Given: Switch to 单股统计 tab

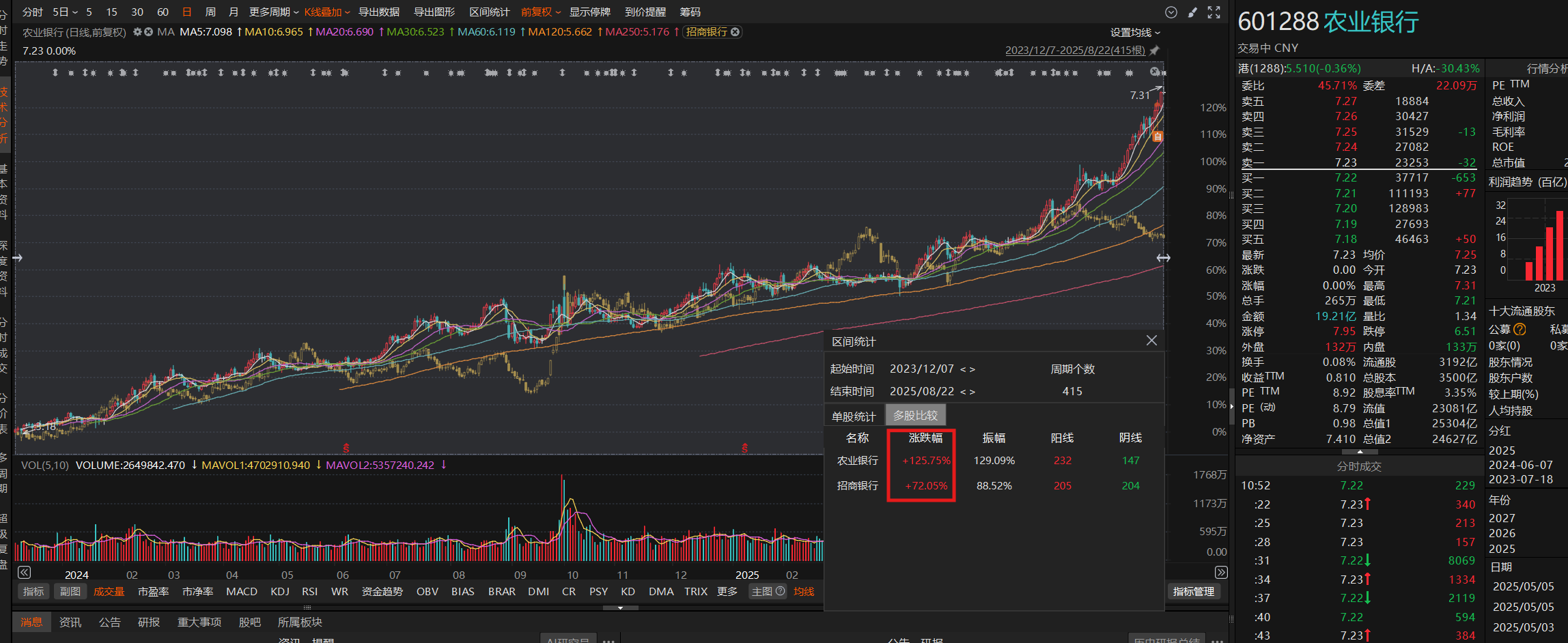Looking at the screenshot, I should coord(853,416).
